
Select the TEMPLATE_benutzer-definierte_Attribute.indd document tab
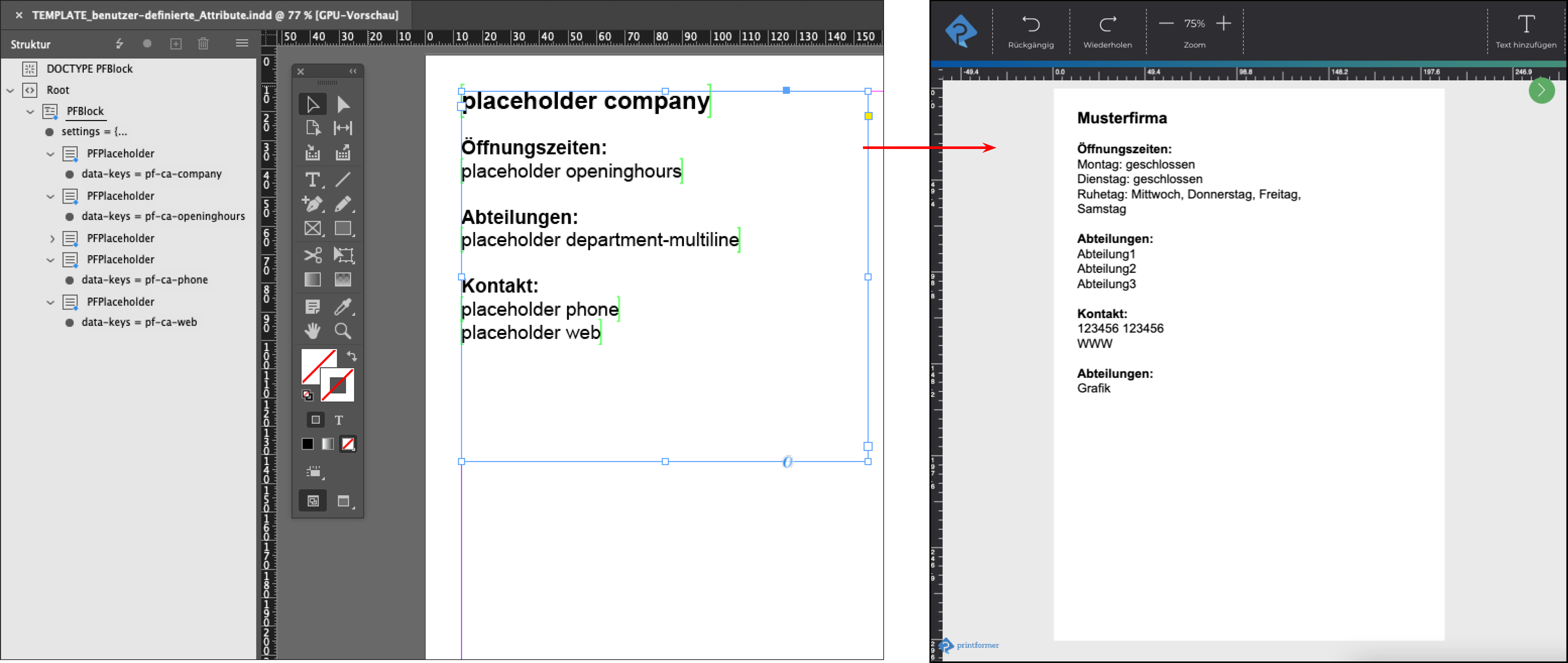pos(215,15)
